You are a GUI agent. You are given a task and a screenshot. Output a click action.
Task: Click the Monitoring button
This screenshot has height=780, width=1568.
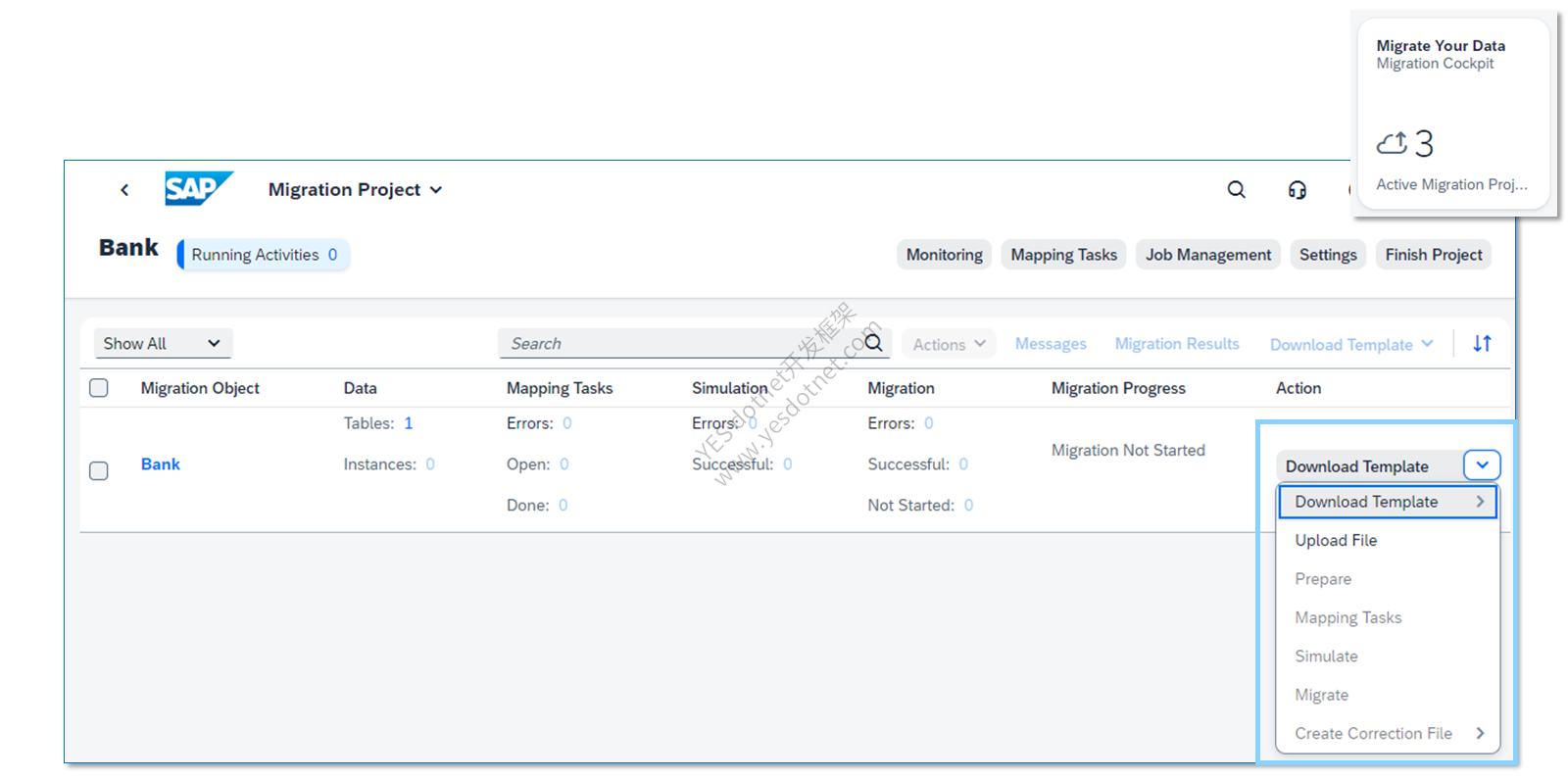(x=944, y=255)
